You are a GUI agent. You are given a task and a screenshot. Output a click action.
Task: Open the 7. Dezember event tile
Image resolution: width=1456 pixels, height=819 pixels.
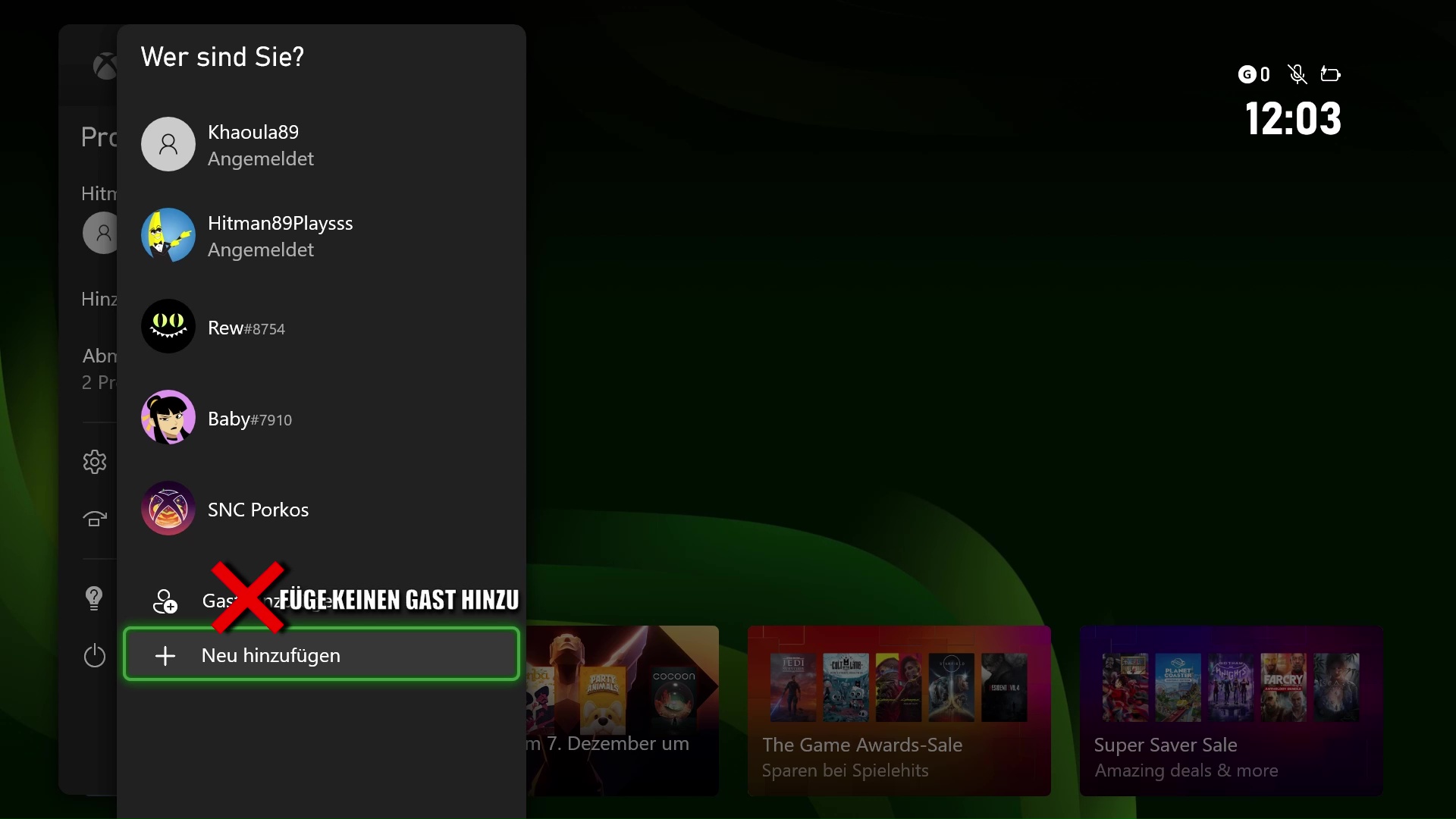(x=623, y=711)
